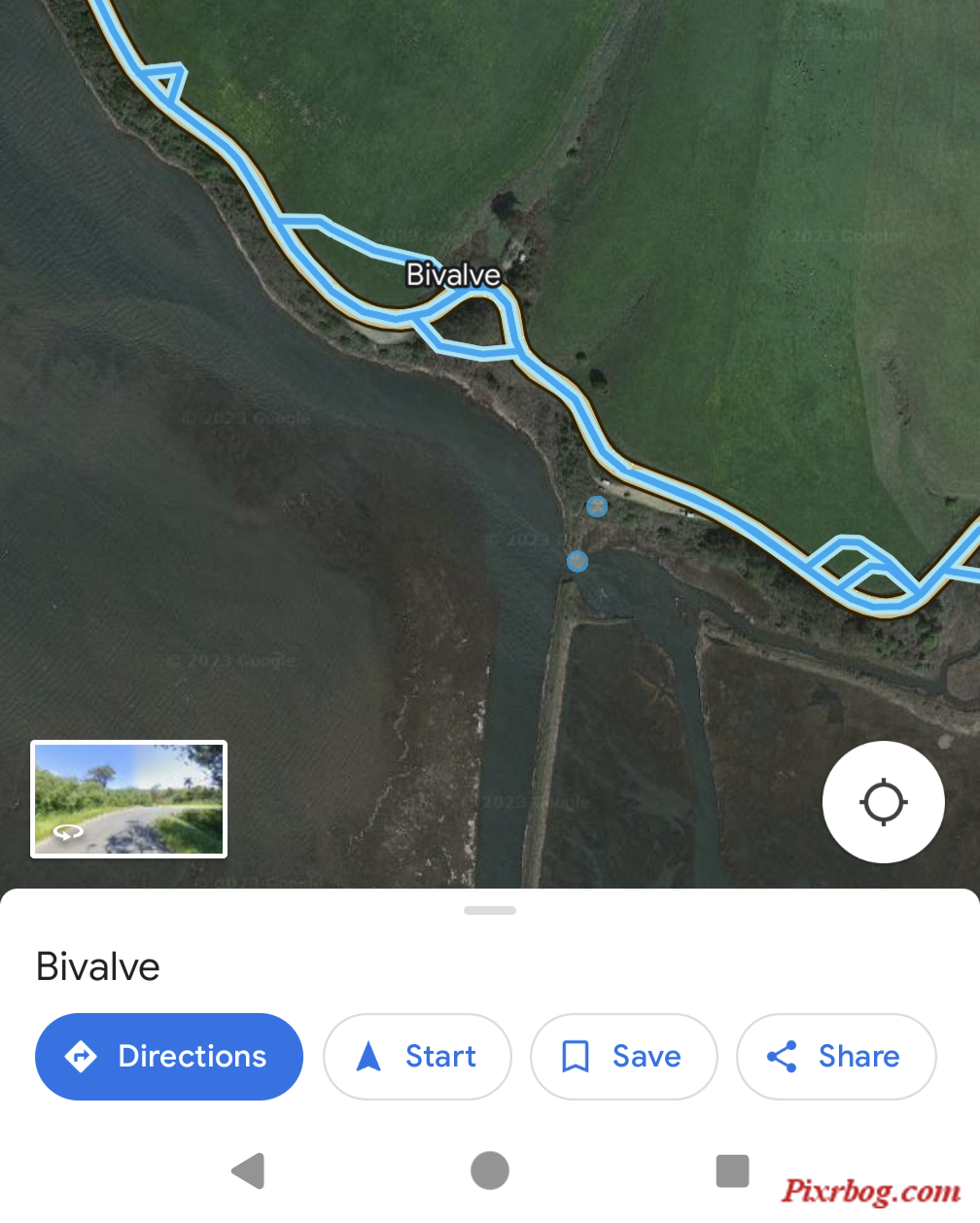Open the Bivalve place title in the sheet

click(x=98, y=967)
